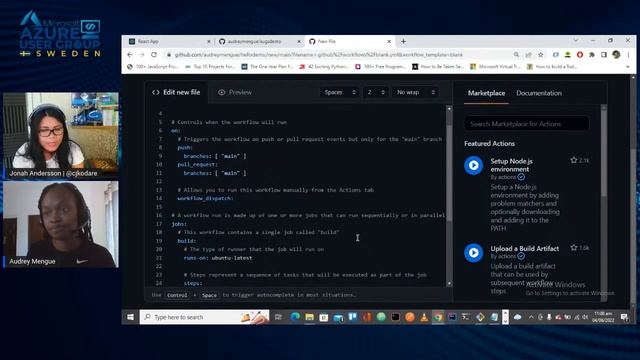Switch to the Preview tab
The image size is (640, 360).
[235, 92]
